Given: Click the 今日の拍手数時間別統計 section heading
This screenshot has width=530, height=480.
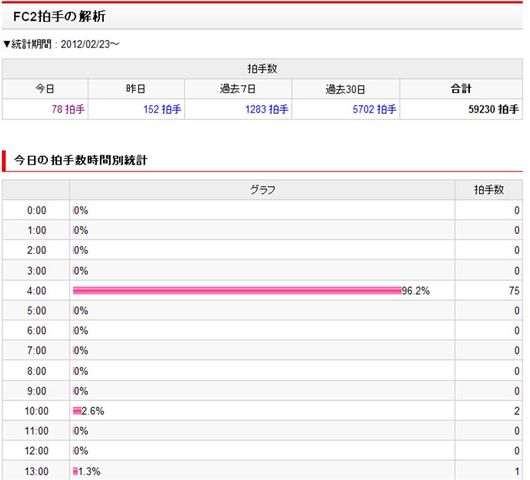Looking at the screenshot, I should pos(80,160).
